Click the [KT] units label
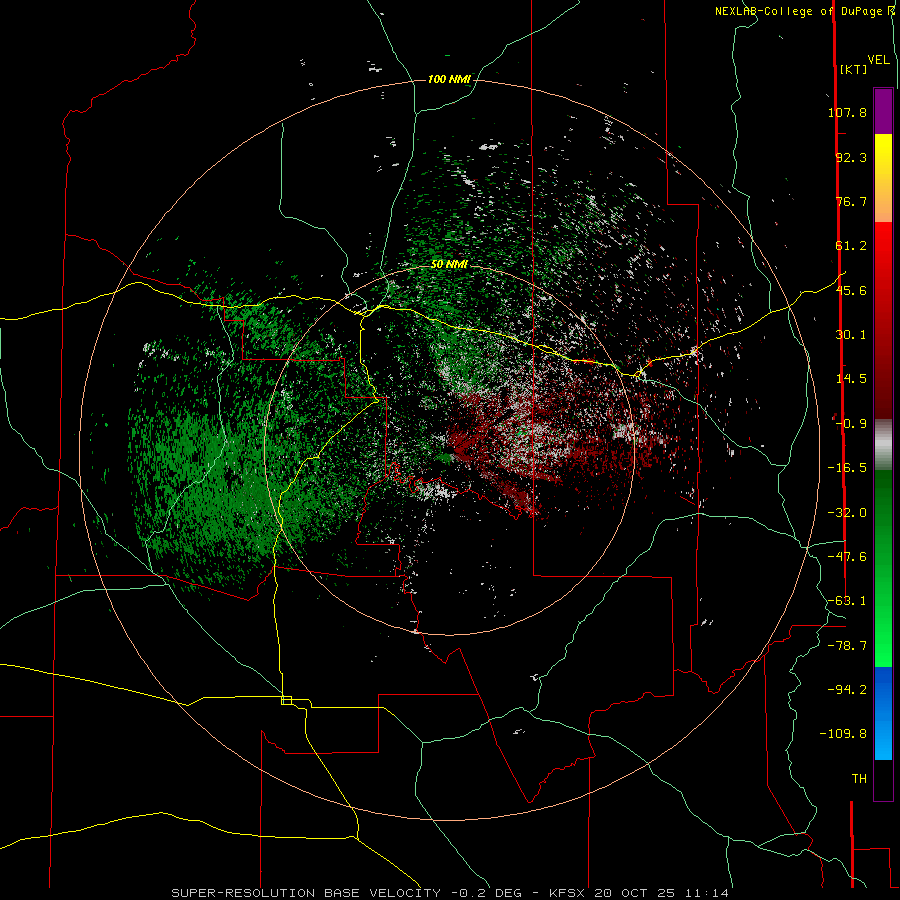This screenshot has width=900, height=900. point(853,69)
